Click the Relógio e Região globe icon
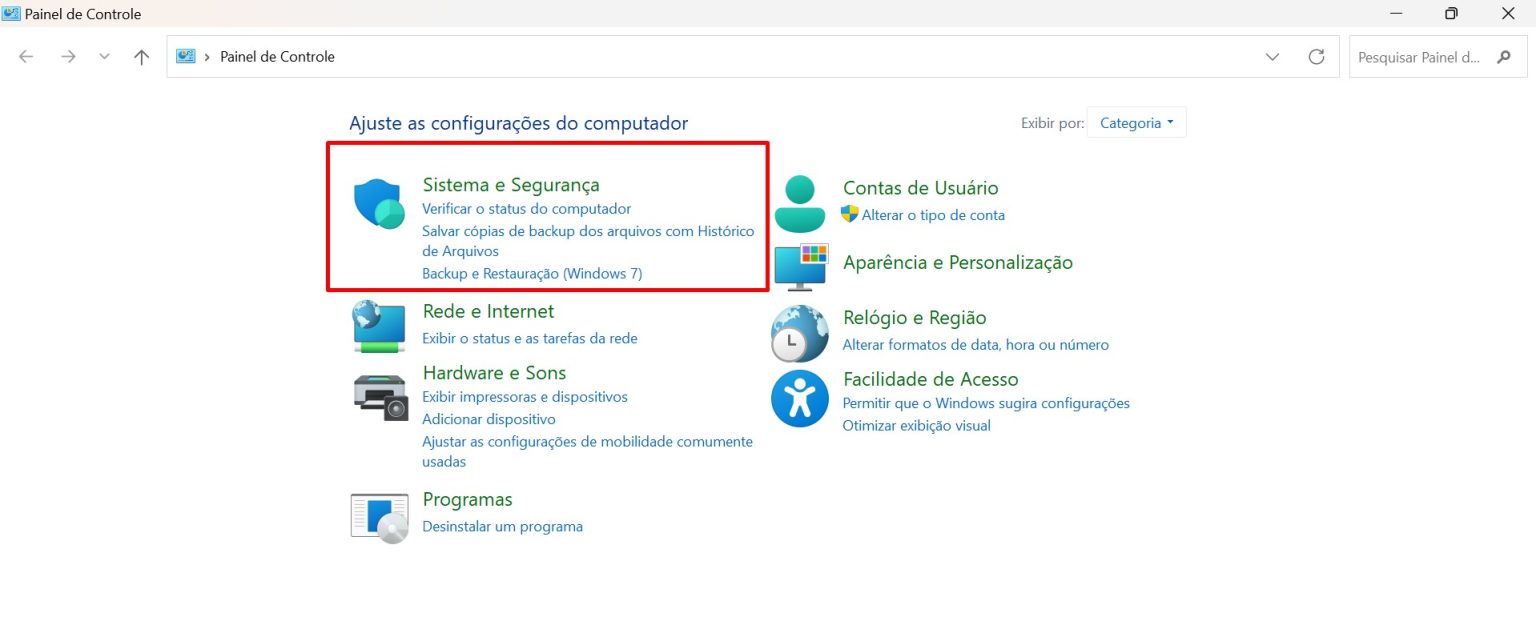Image resolution: width=1536 pixels, height=641 pixels. tap(798, 333)
